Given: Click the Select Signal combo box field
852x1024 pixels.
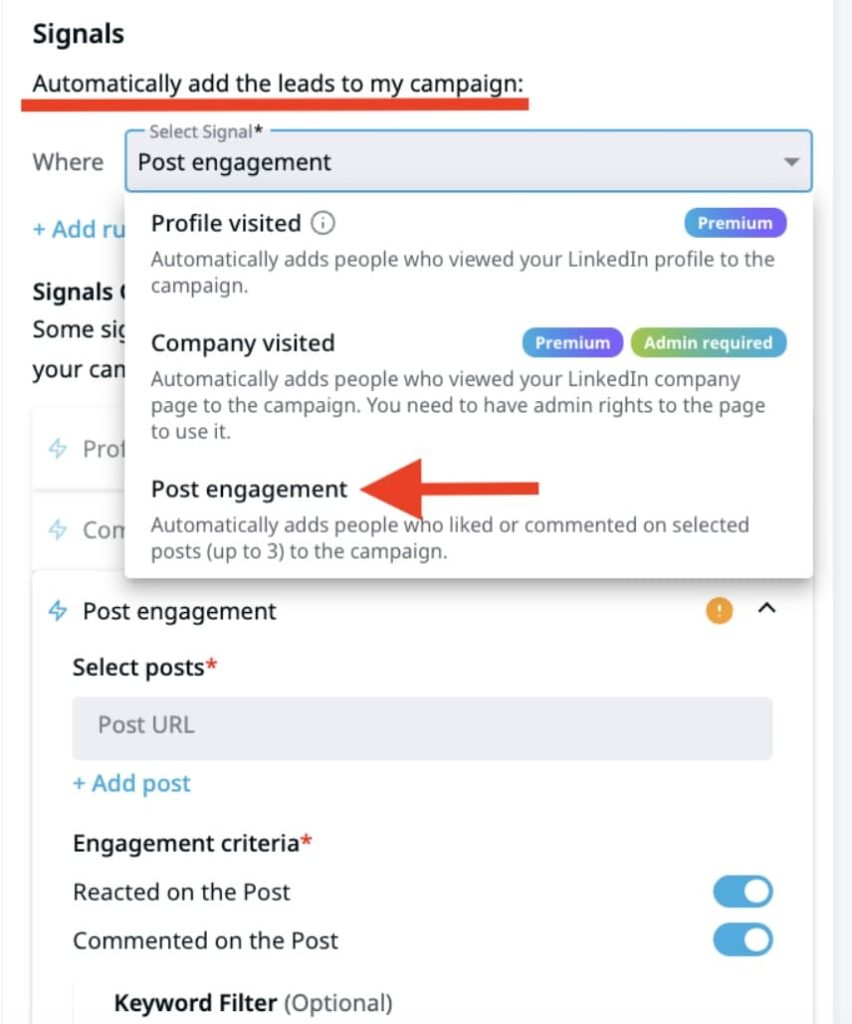Looking at the screenshot, I should (450, 162).
